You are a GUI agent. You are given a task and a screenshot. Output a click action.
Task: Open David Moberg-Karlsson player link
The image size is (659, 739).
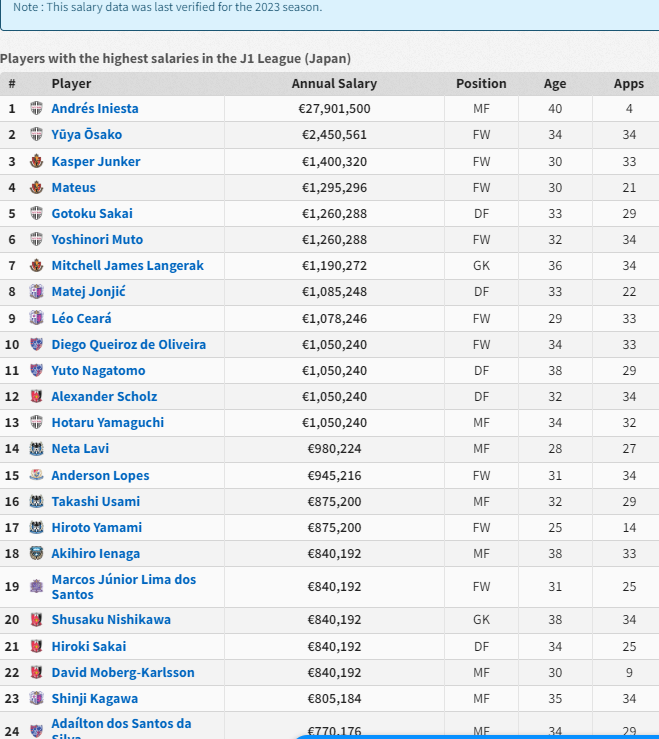click(123, 673)
